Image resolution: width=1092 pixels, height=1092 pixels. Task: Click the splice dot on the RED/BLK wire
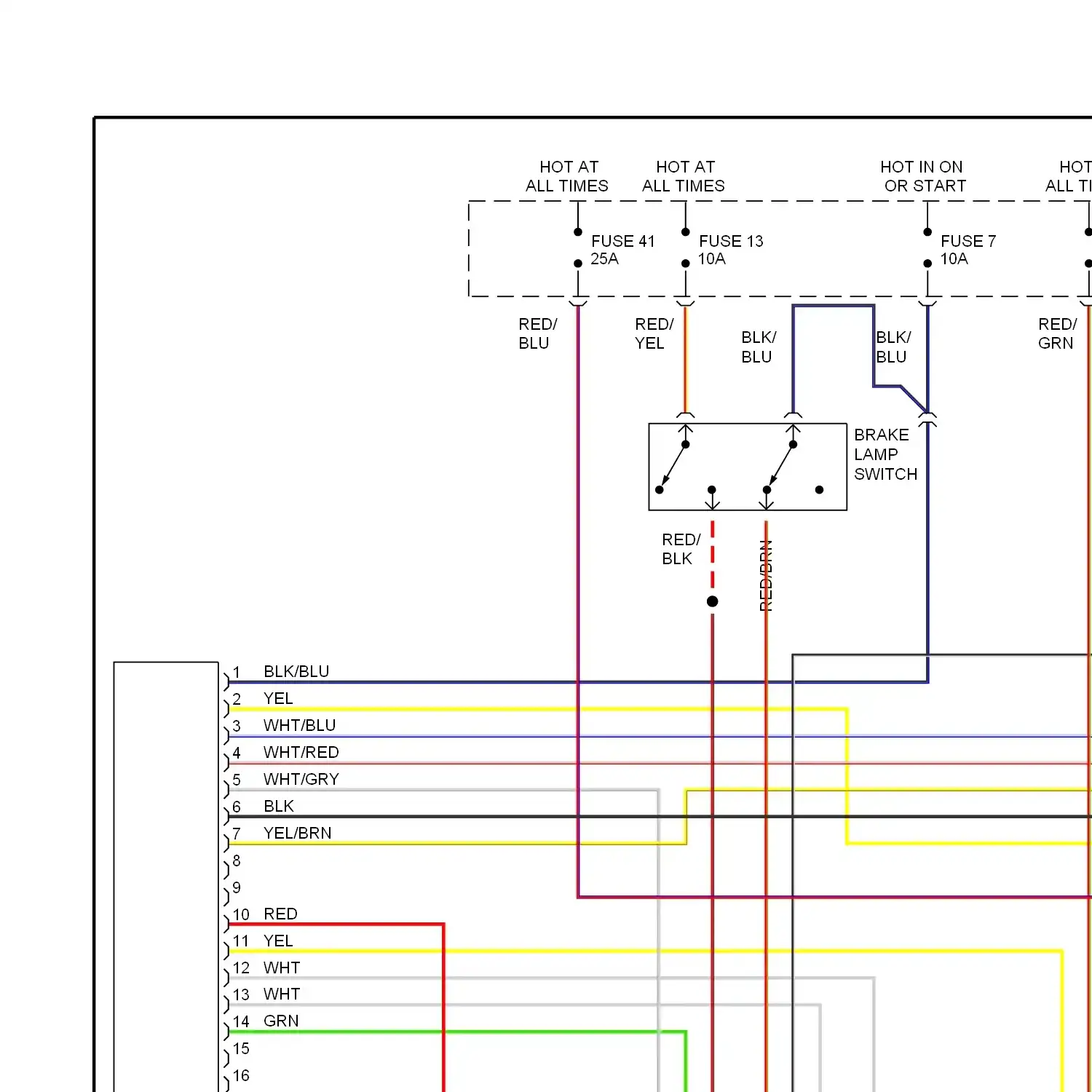713,601
